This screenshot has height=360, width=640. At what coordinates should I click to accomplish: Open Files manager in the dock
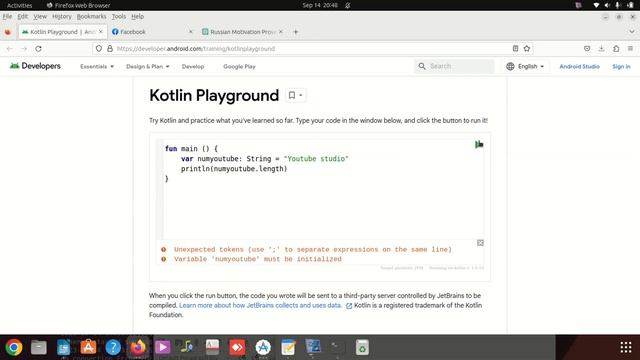pos(39,347)
